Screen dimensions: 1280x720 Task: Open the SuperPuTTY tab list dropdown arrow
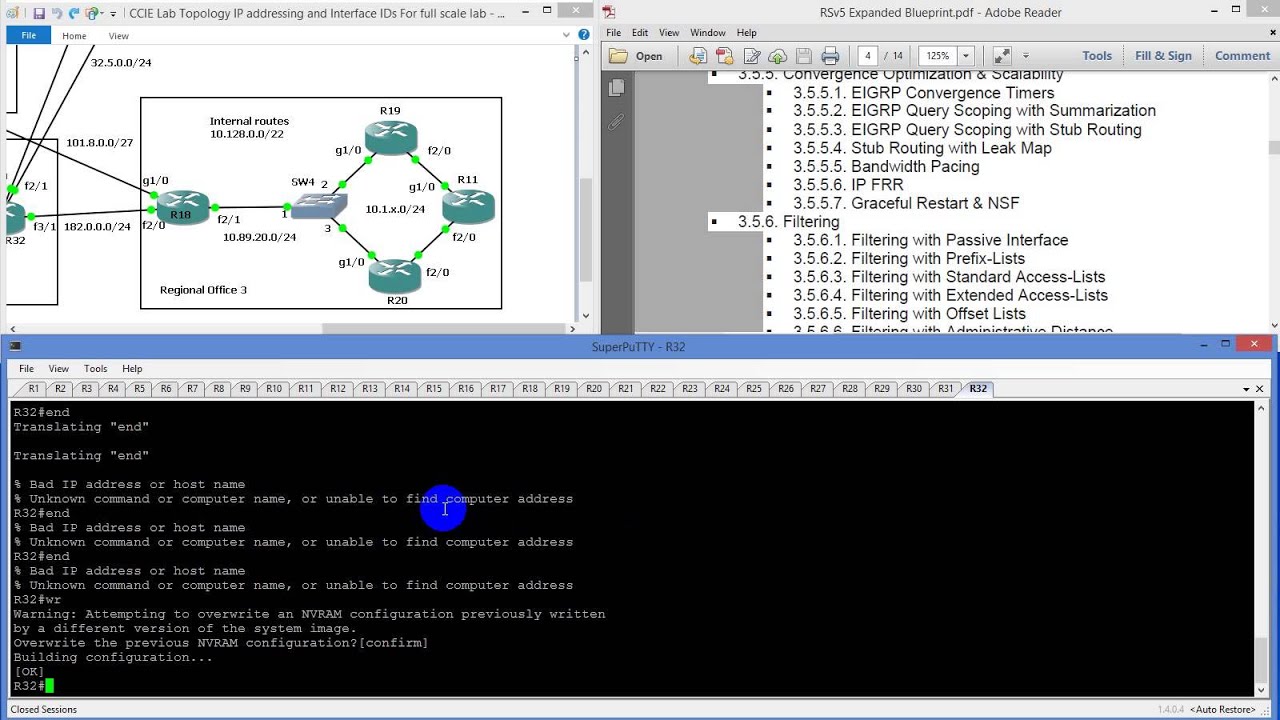pyautogui.click(x=1246, y=389)
